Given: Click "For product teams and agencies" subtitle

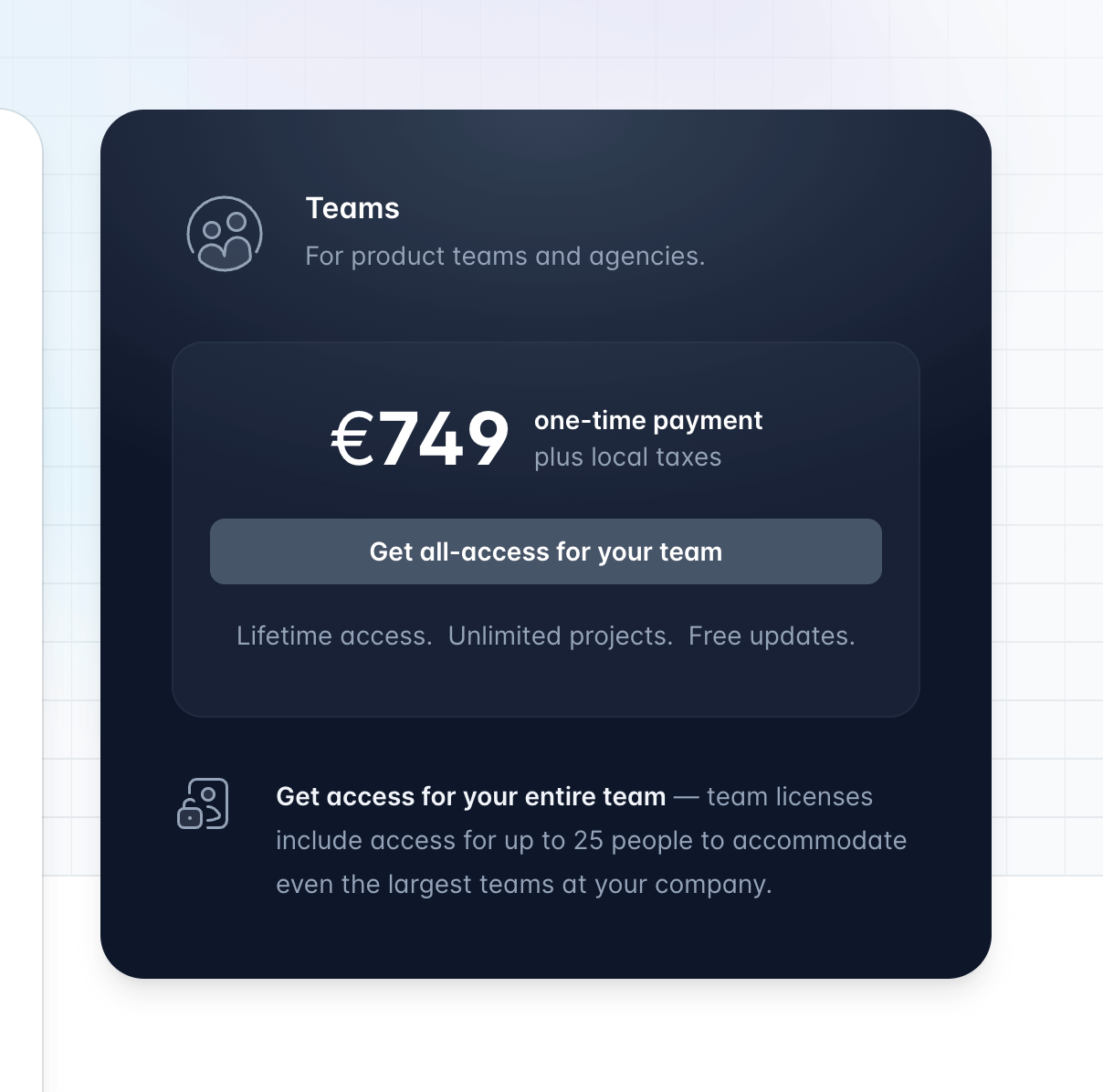Looking at the screenshot, I should [505, 257].
